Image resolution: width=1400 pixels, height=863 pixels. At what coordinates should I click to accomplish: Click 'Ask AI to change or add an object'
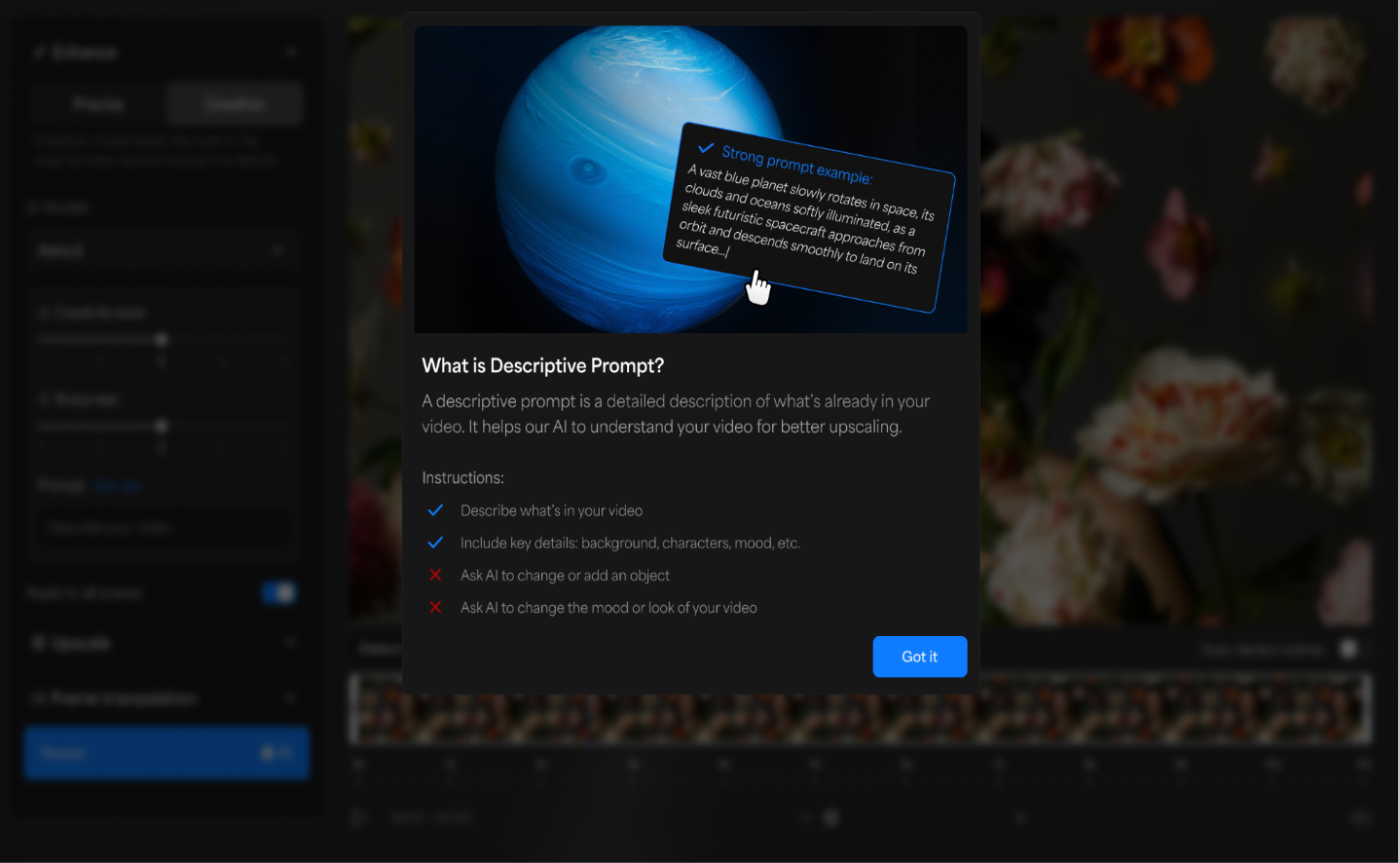[x=565, y=576]
